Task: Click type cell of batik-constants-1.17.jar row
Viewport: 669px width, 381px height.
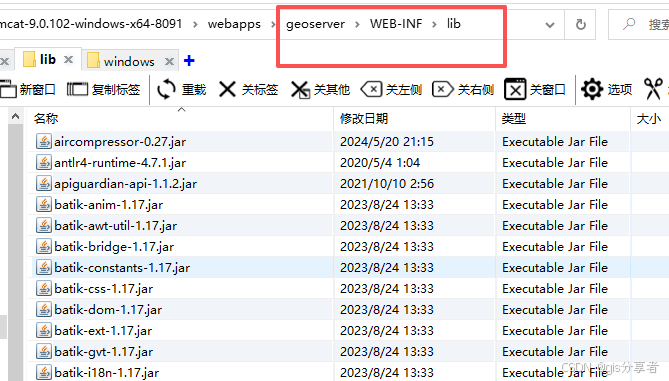Action: tap(555, 268)
